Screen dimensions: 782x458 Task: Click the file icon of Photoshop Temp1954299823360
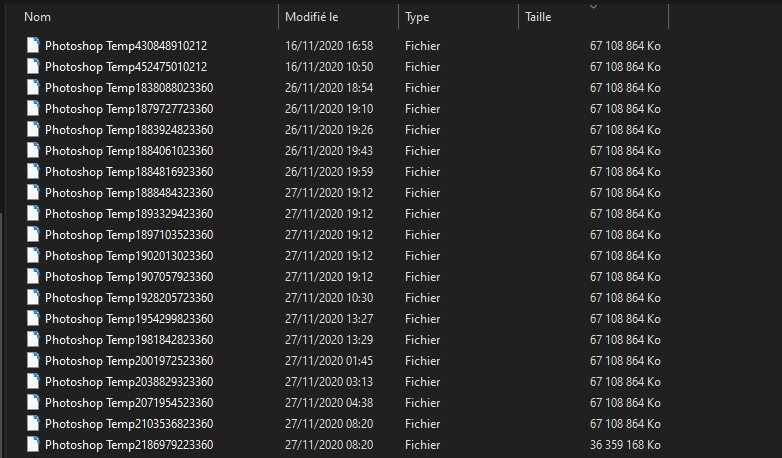point(33,318)
